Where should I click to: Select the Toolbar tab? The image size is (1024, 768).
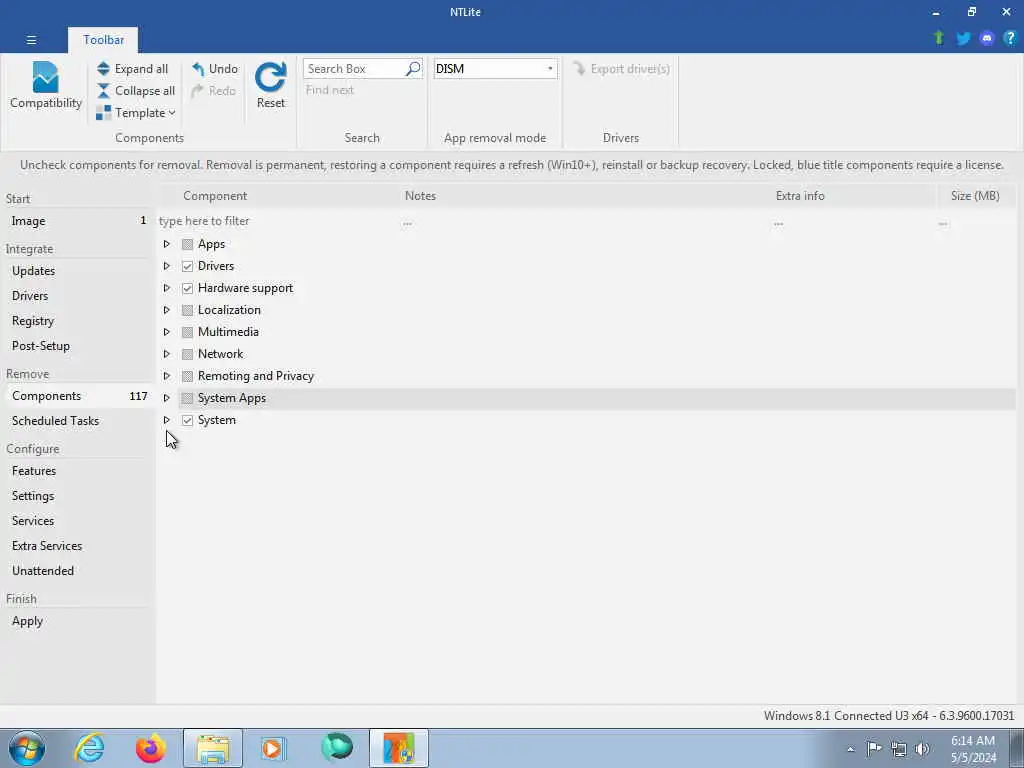(103, 40)
